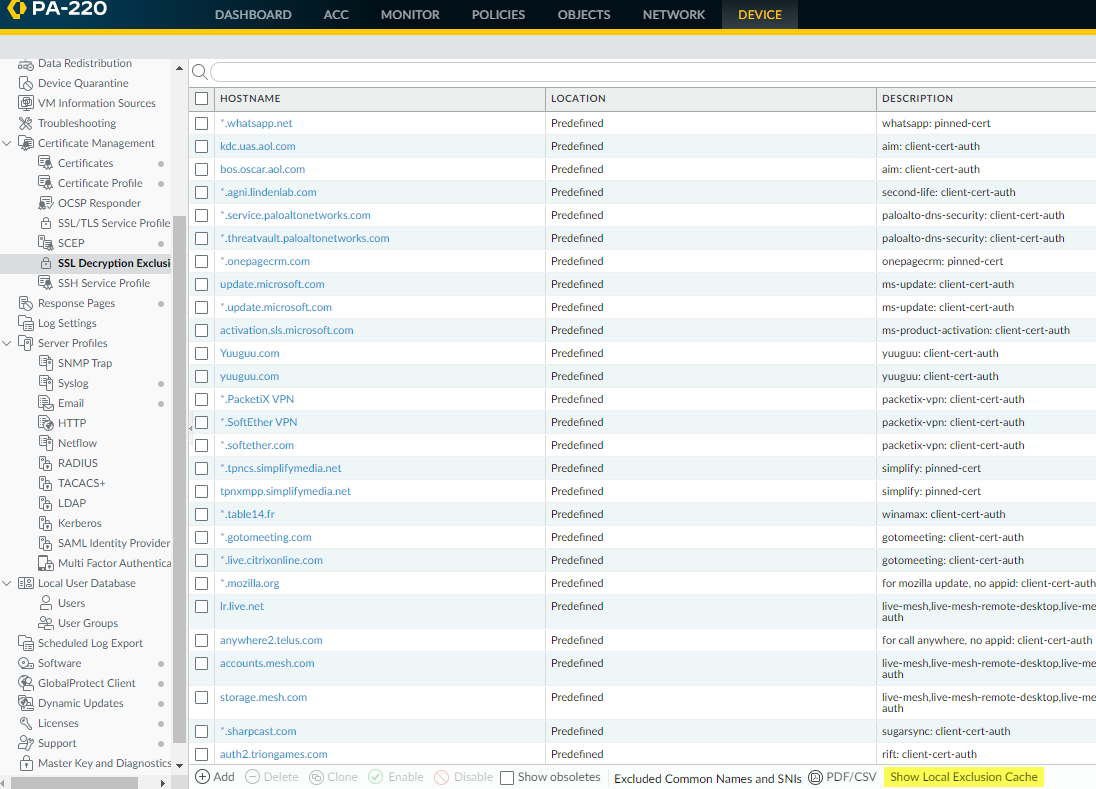Click the SNMP Trap icon in sidebar
Viewport: 1096px width, 789px height.
[x=46, y=363]
